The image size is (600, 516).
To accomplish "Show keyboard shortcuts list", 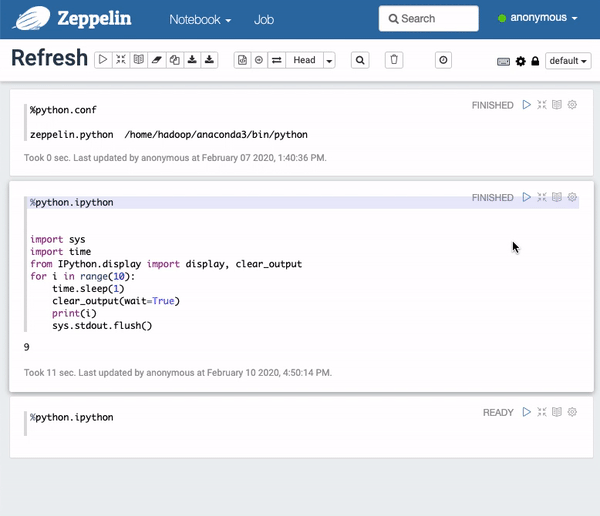I will tap(503, 61).
